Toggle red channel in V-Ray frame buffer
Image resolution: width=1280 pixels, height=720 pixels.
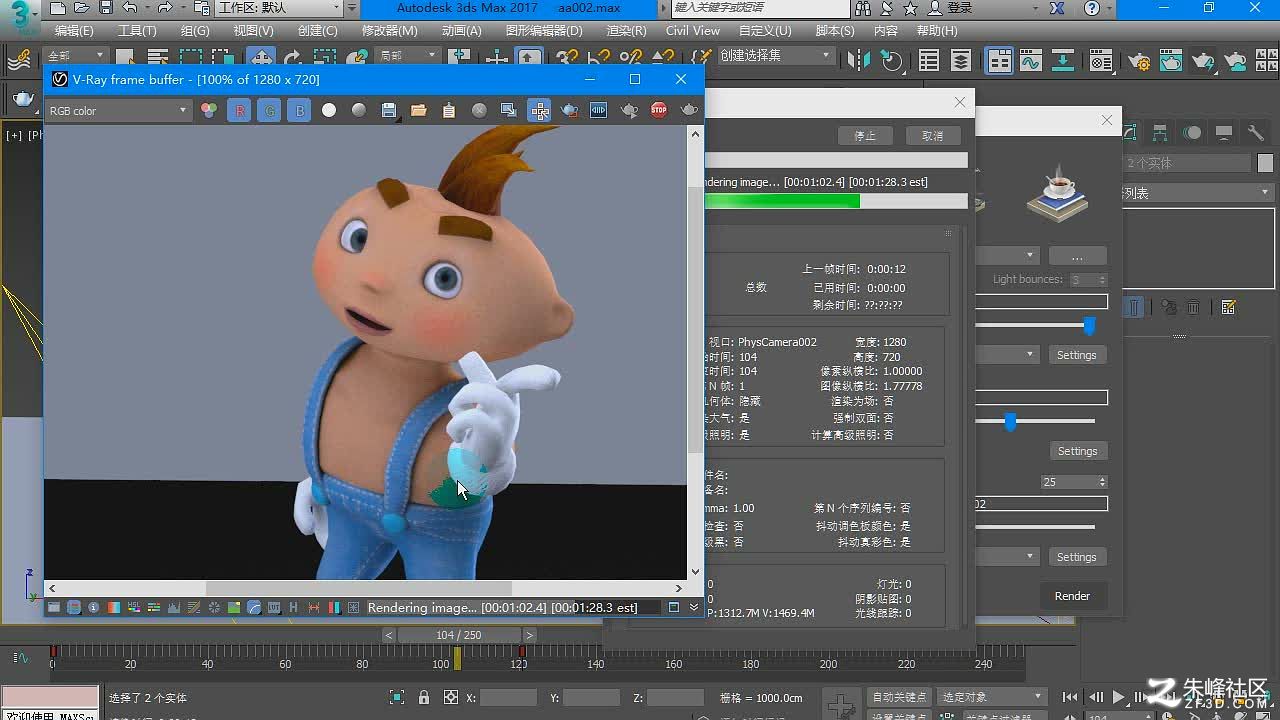(x=239, y=111)
